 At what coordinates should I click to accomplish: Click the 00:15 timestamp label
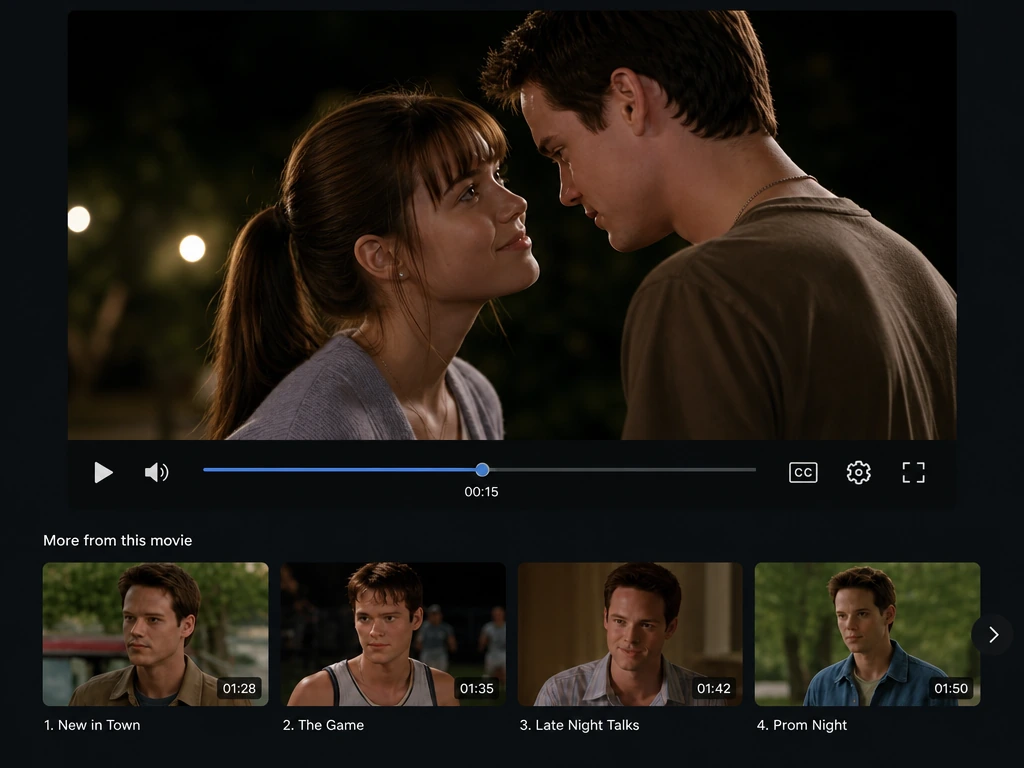pyautogui.click(x=481, y=492)
